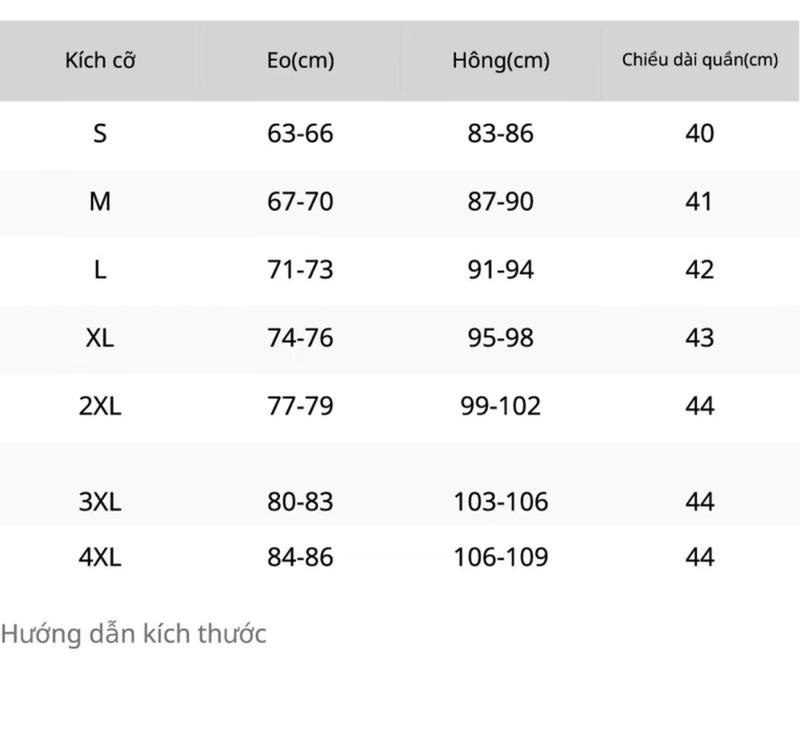Click the Hướng dẫn kích thước text
Viewport: 800px width, 736px height.
133,634
